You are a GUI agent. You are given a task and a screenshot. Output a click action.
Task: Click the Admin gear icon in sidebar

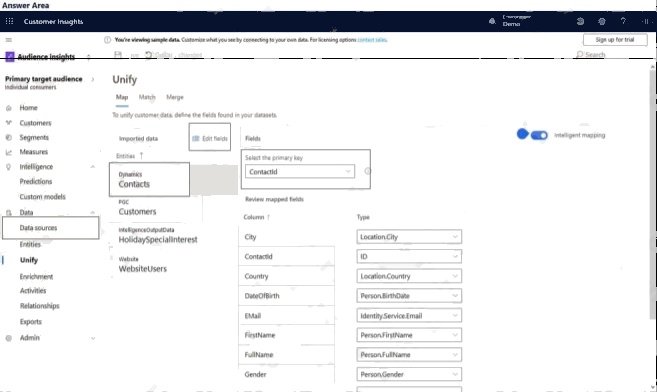[x=9, y=338]
